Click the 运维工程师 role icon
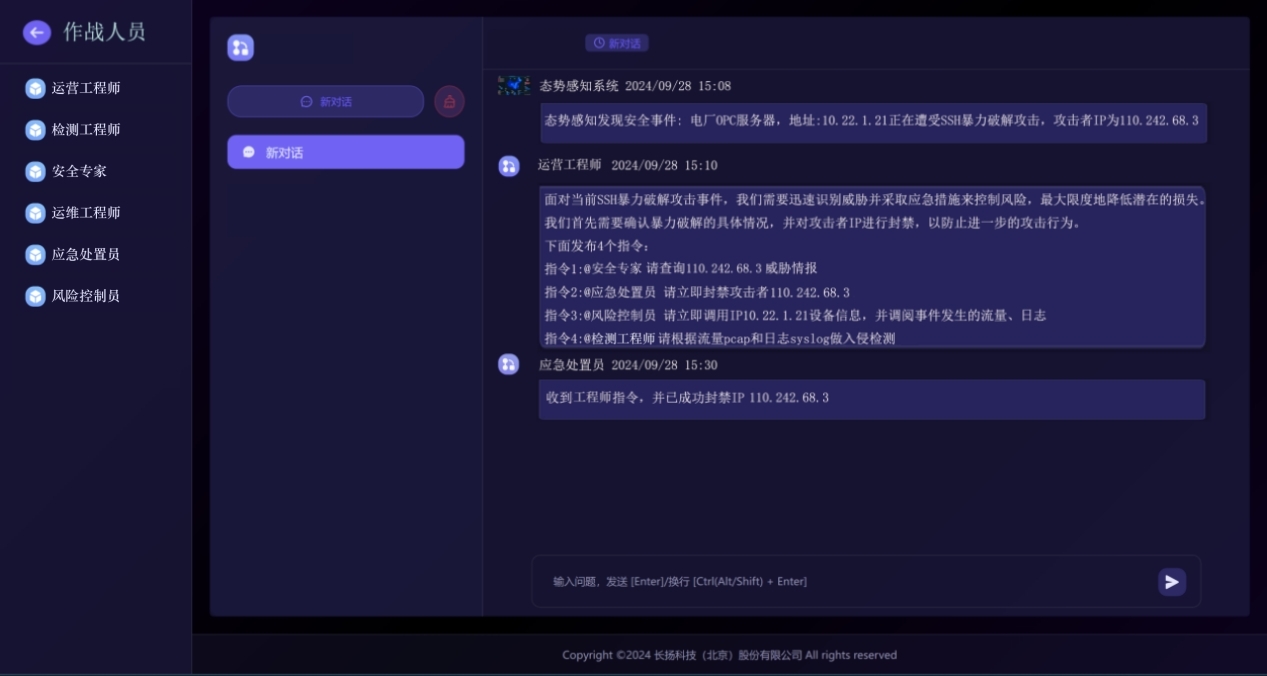 point(33,212)
